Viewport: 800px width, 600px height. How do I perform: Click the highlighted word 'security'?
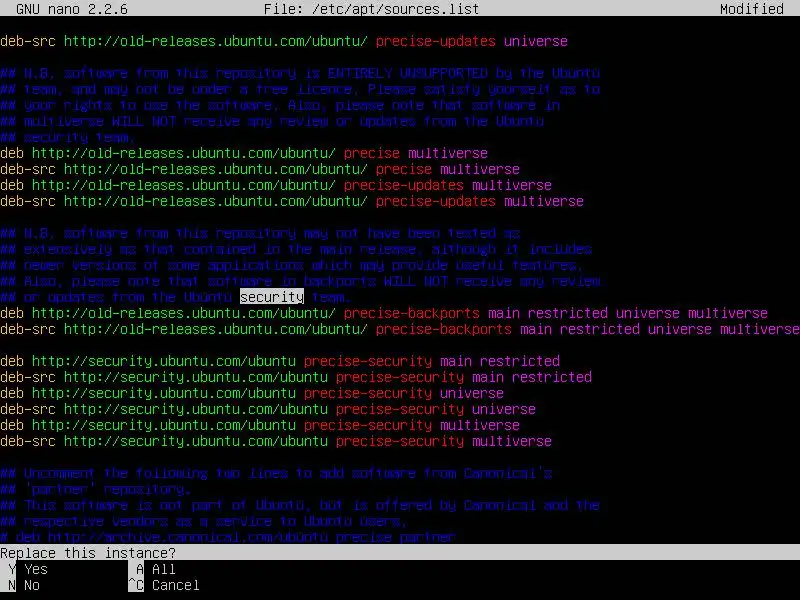pos(272,297)
